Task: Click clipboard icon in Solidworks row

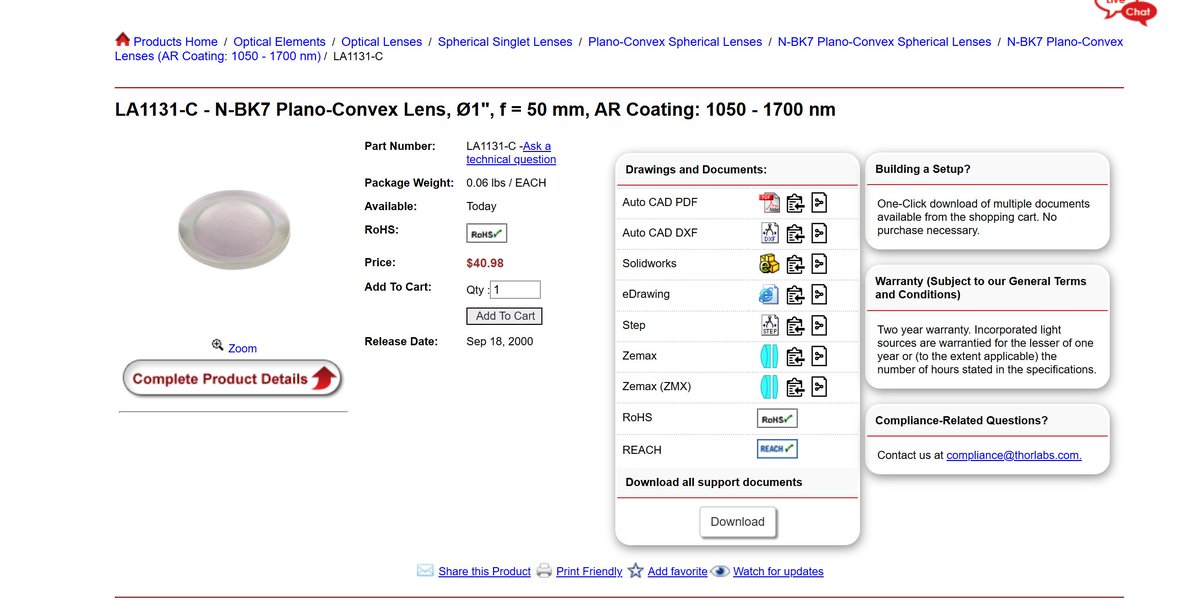Action: (795, 265)
